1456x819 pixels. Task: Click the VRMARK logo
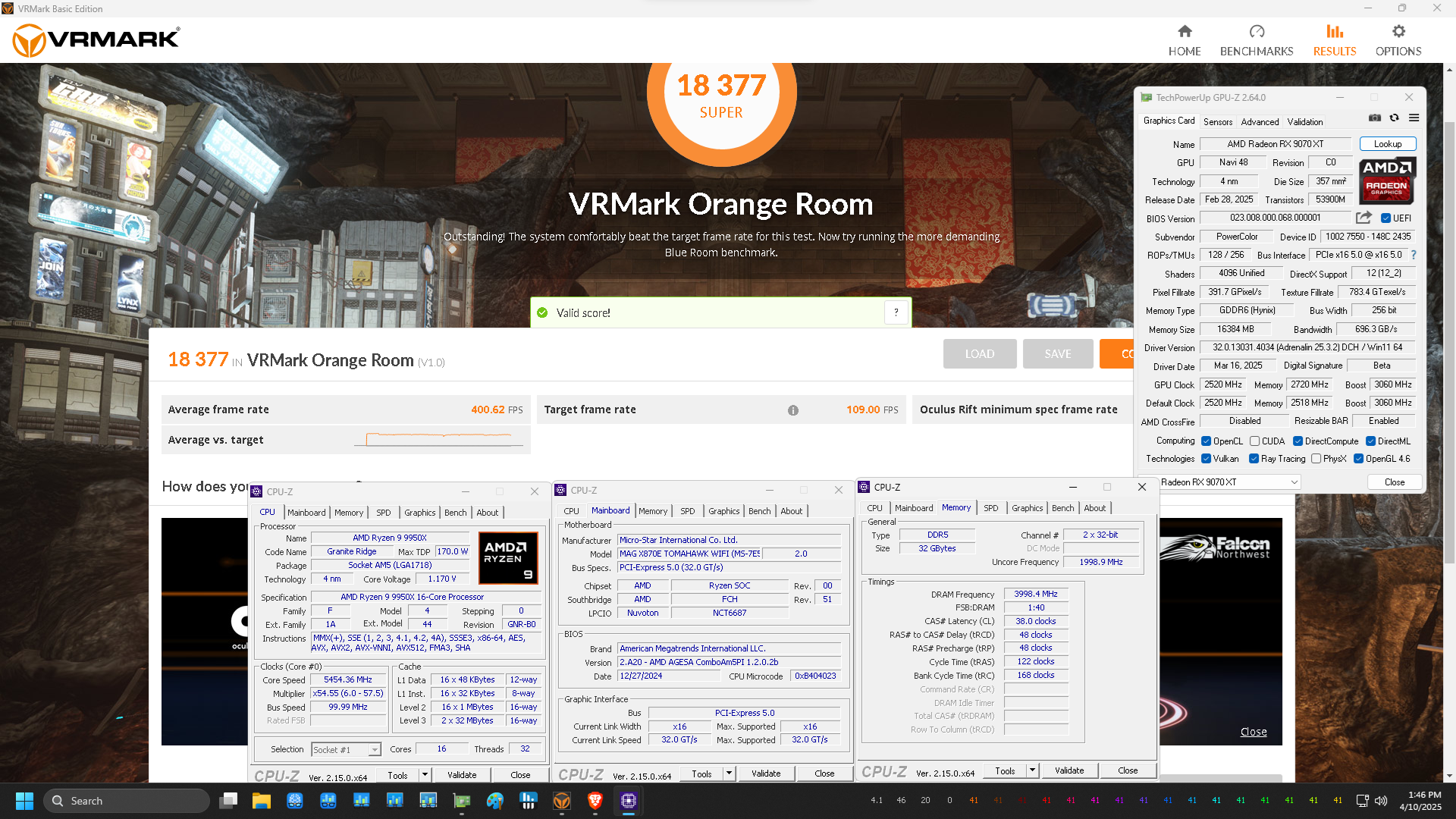tap(96, 39)
